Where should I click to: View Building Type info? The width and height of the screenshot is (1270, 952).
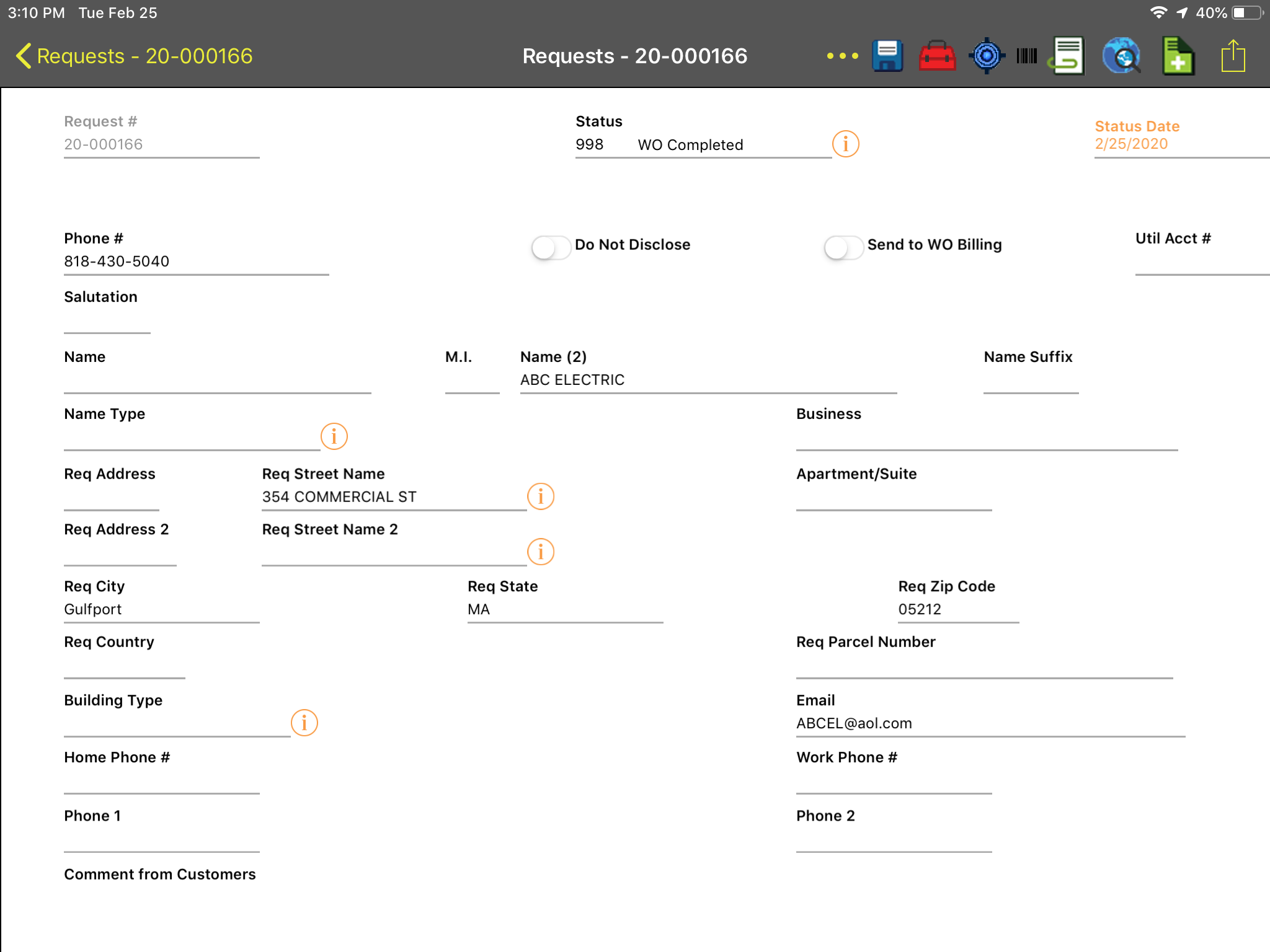[x=304, y=722]
